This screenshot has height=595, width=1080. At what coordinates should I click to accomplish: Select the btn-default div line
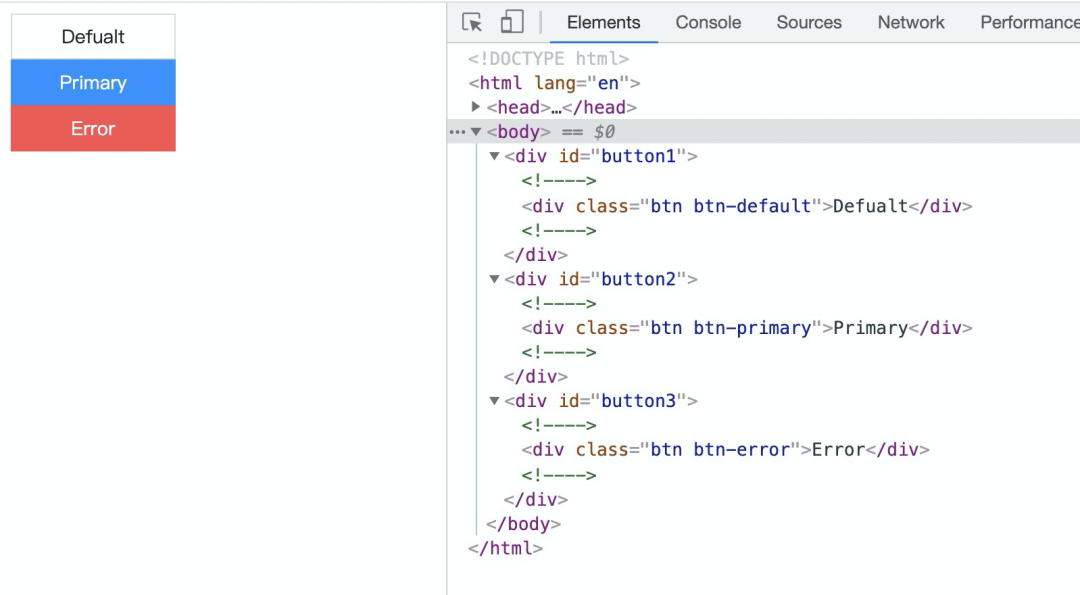pyautogui.click(x=746, y=206)
